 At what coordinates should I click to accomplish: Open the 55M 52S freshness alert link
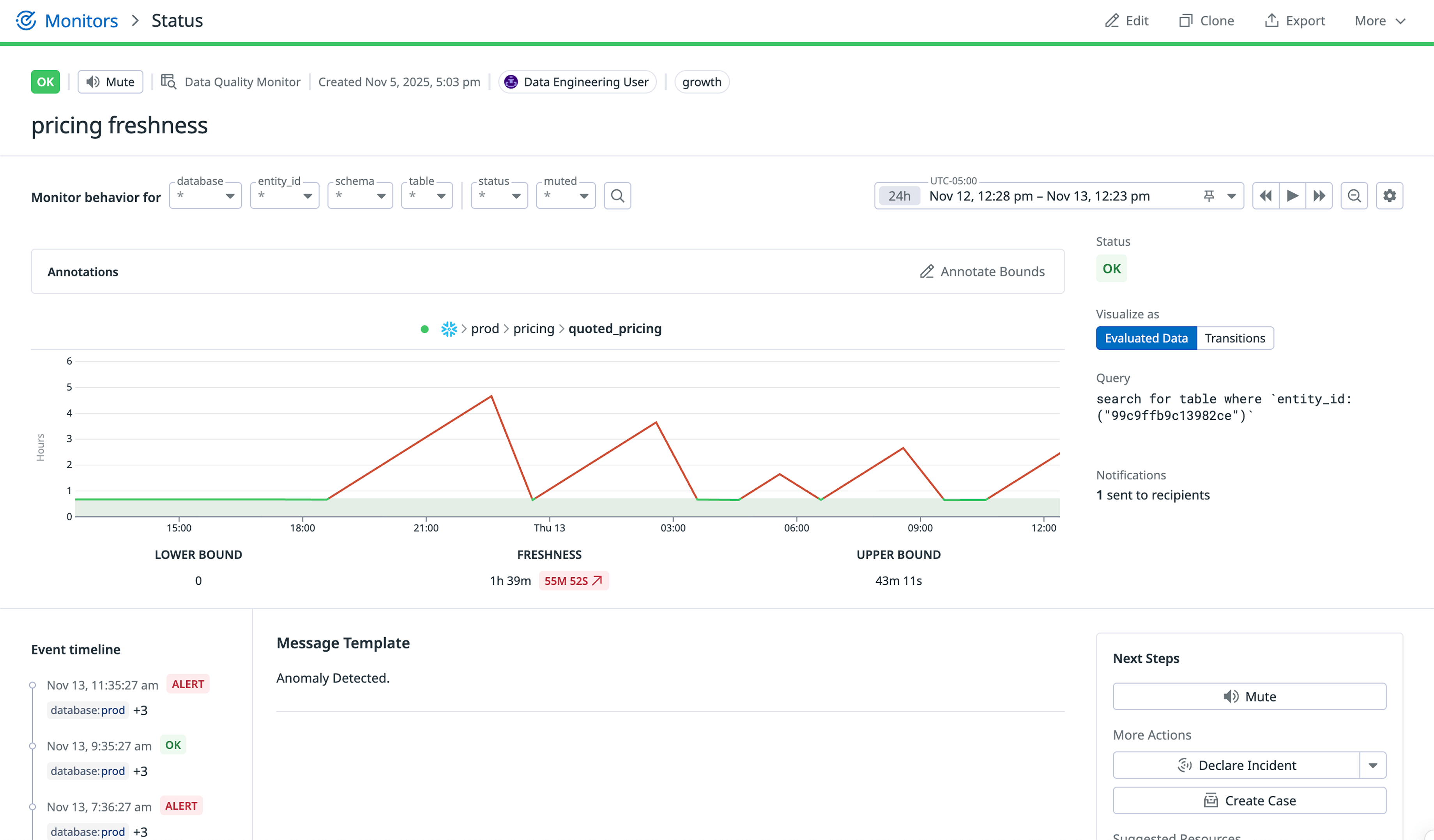pyautogui.click(x=574, y=580)
